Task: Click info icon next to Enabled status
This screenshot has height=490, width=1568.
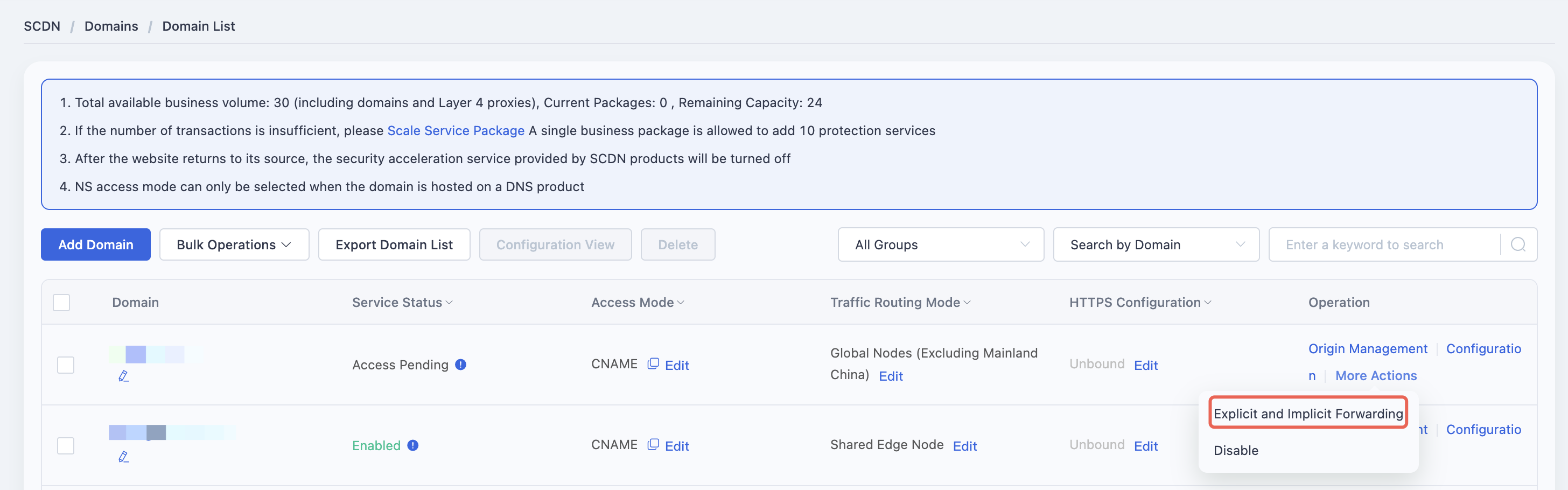Action: pos(412,445)
